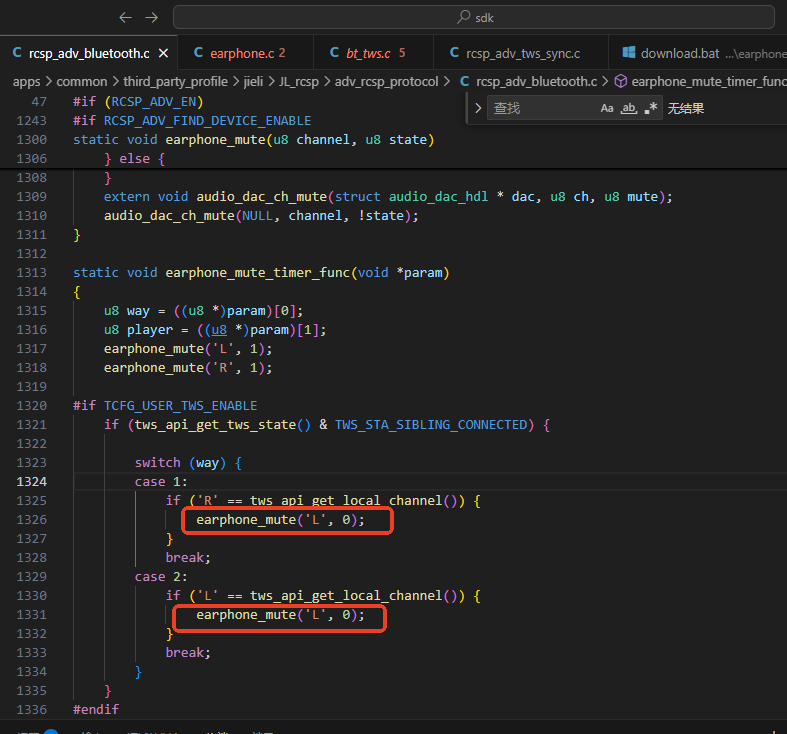
Task: Go forward with the right arrow
Action: pyautogui.click(x=152, y=18)
